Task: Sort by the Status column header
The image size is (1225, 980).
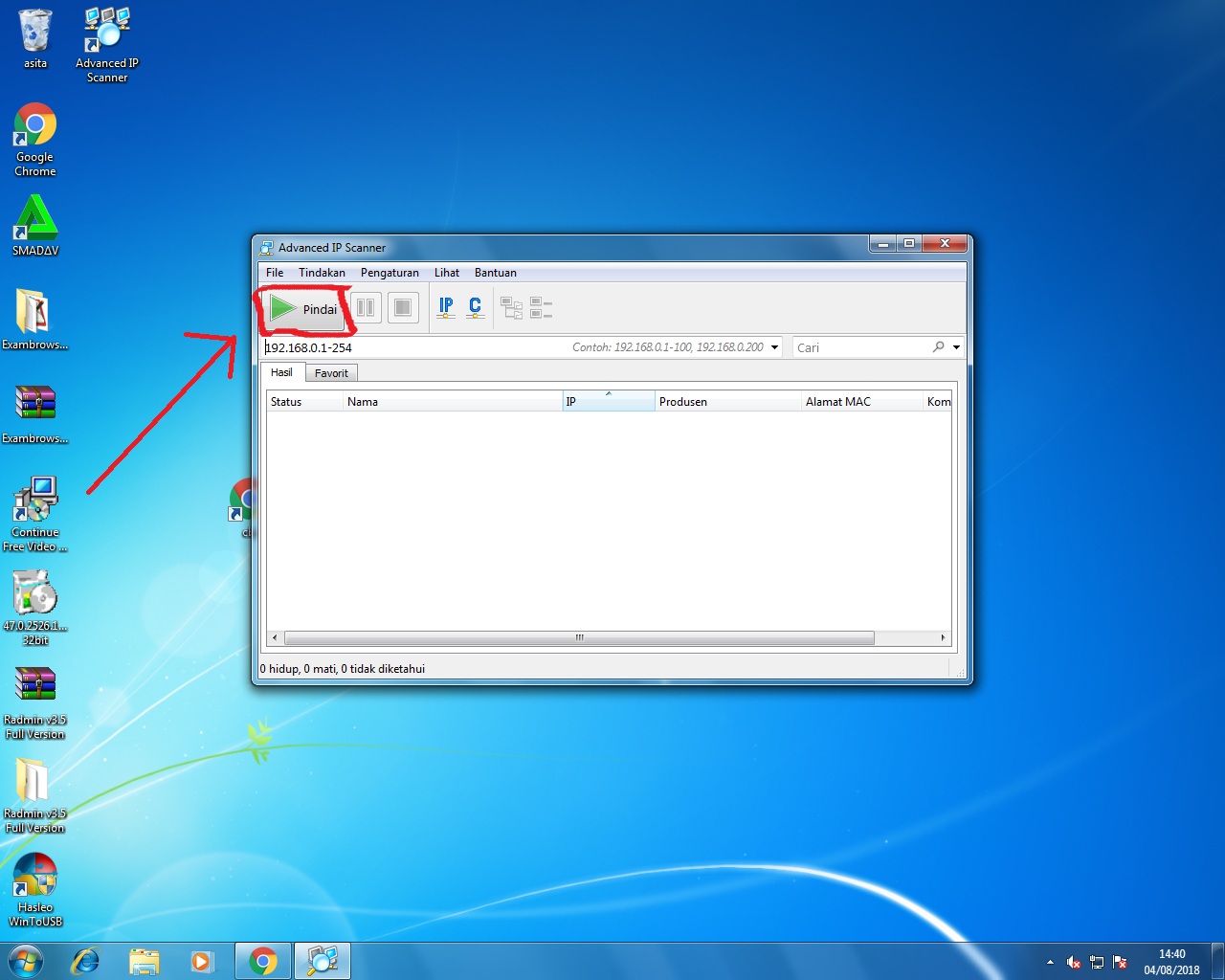Action: coord(304,402)
